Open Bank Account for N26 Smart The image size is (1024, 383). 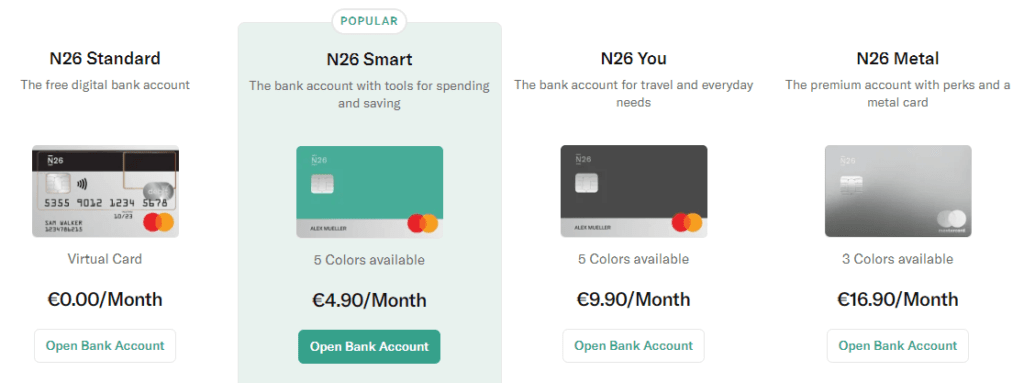370,347
